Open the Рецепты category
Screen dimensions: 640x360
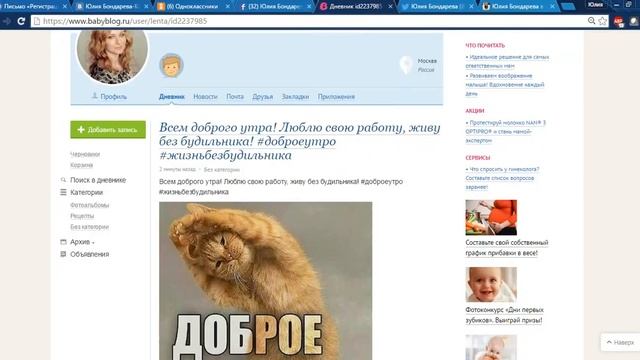pos(82,216)
